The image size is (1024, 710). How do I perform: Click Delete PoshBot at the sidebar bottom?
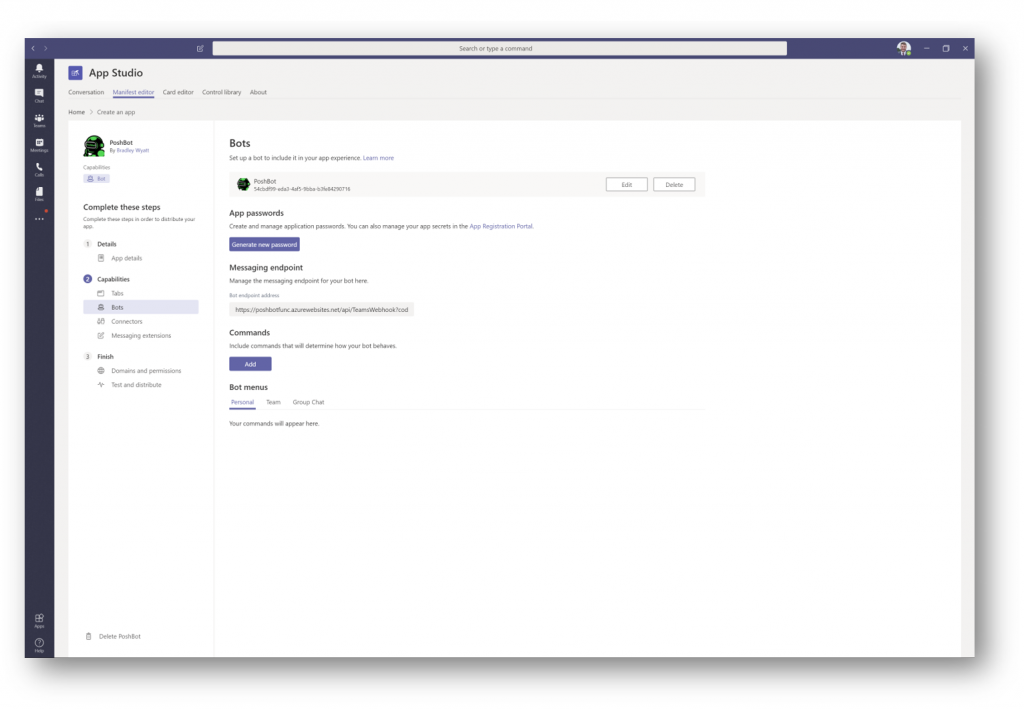click(x=113, y=636)
